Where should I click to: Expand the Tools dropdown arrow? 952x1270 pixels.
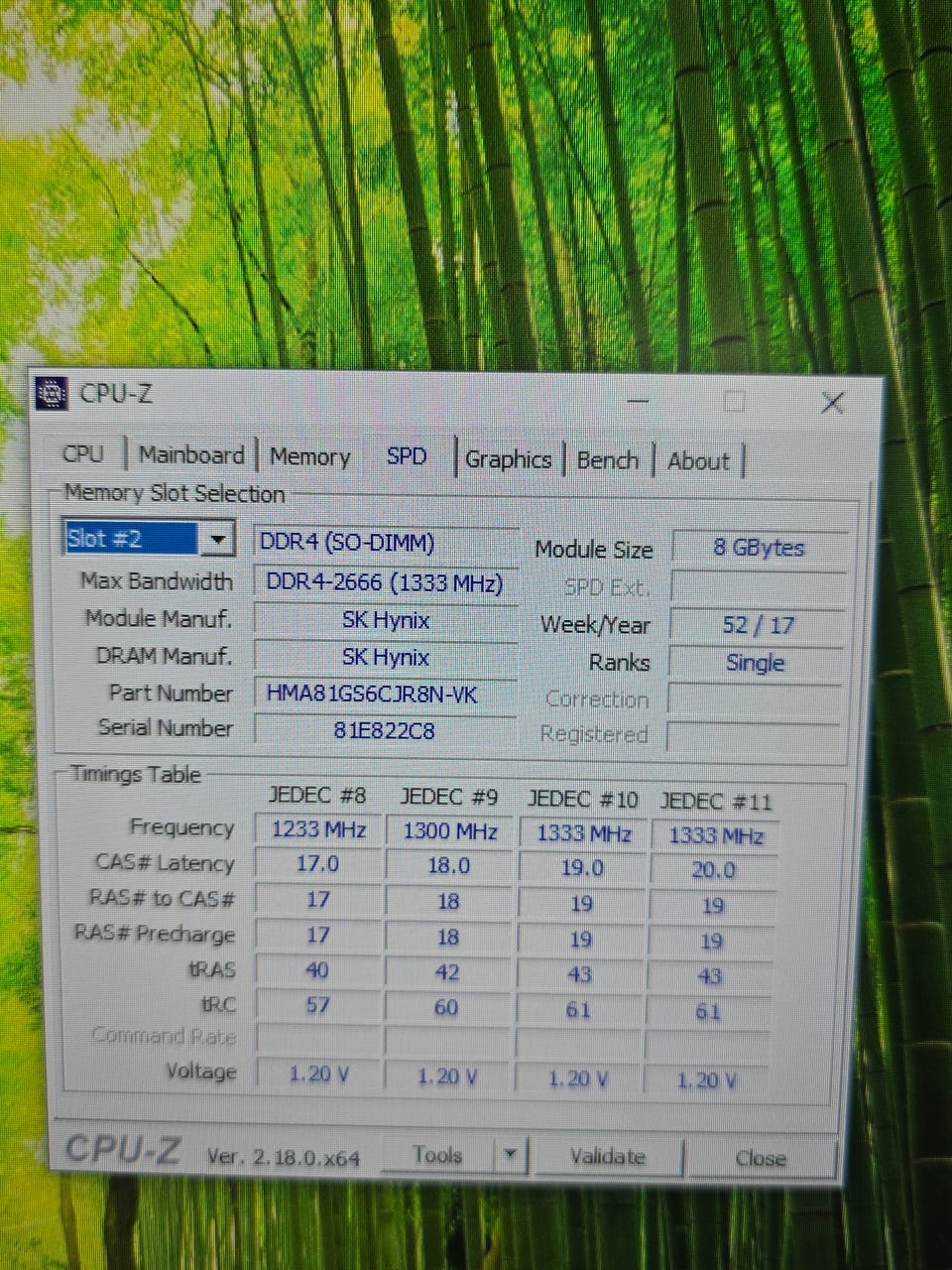pos(510,1156)
